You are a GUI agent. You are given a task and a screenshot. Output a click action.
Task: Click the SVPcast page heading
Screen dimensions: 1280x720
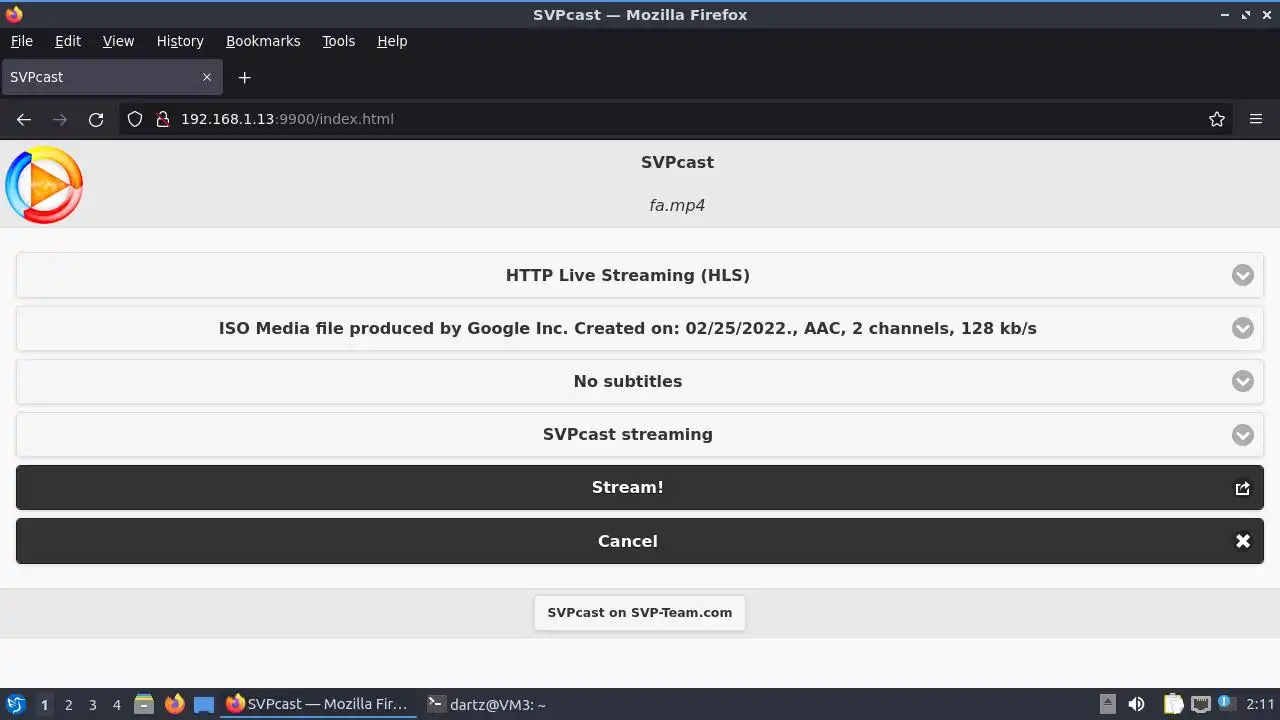pos(677,162)
